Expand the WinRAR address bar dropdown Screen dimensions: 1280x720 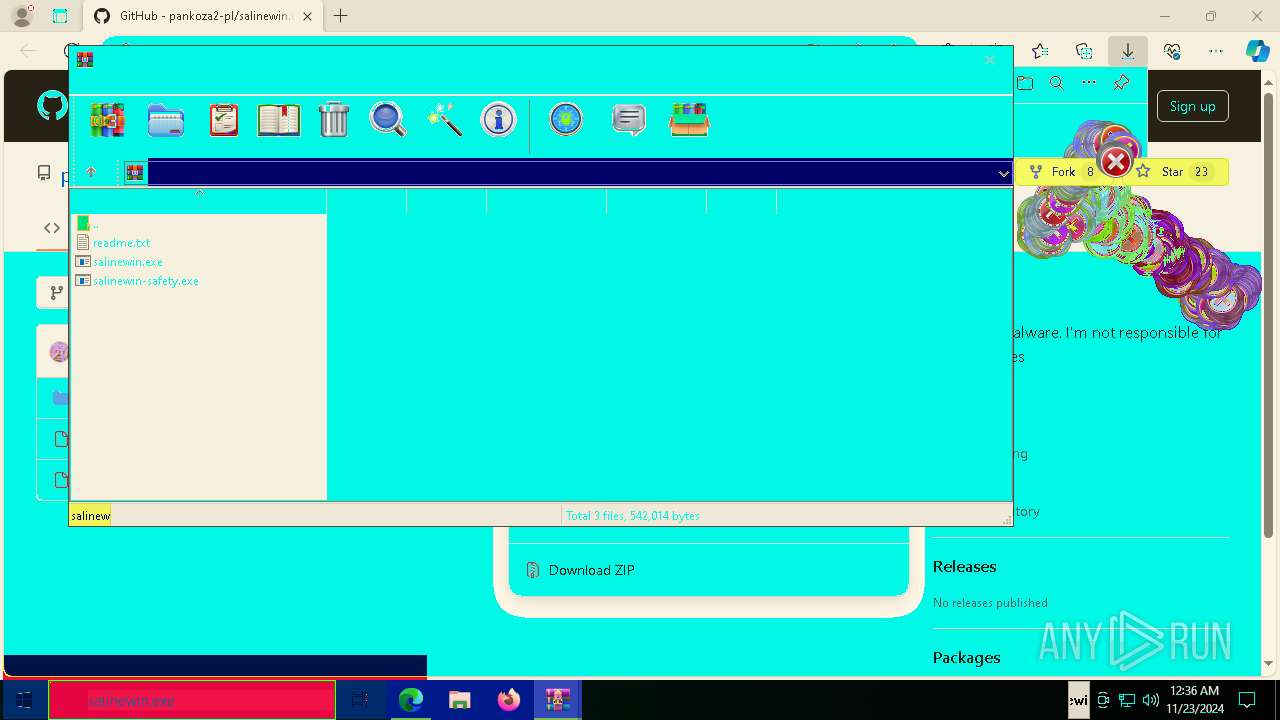click(x=1003, y=173)
